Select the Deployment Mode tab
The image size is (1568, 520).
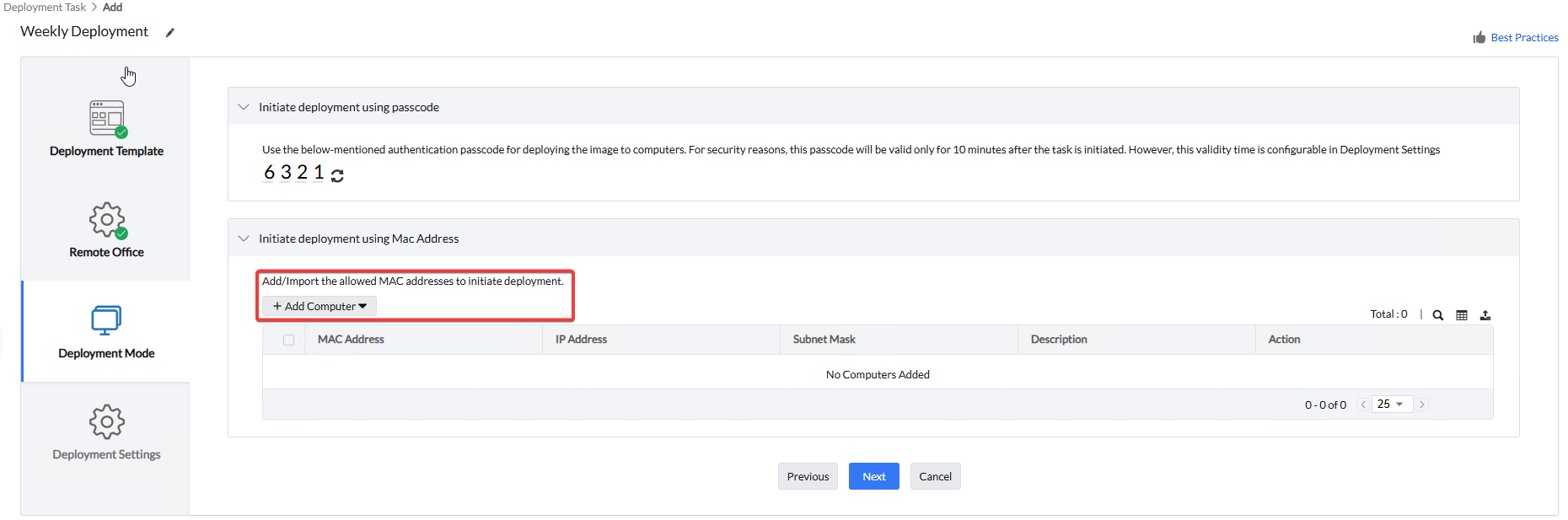pyautogui.click(x=106, y=331)
